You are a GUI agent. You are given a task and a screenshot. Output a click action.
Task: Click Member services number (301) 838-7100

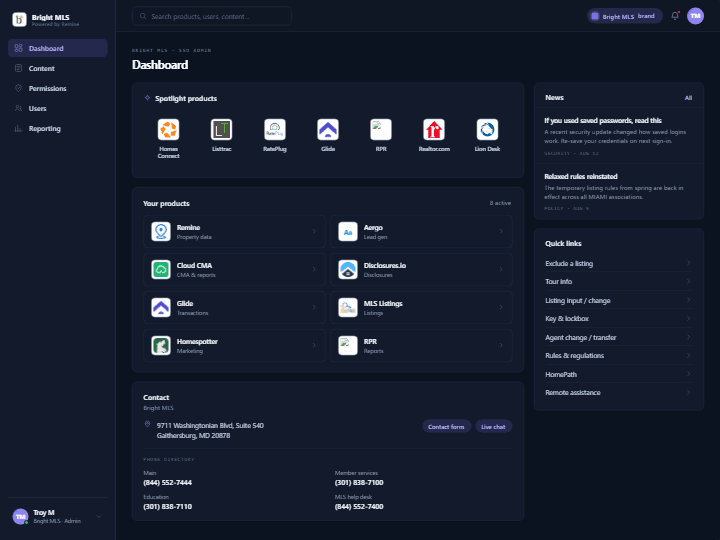pyautogui.click(x=359, y=483)
